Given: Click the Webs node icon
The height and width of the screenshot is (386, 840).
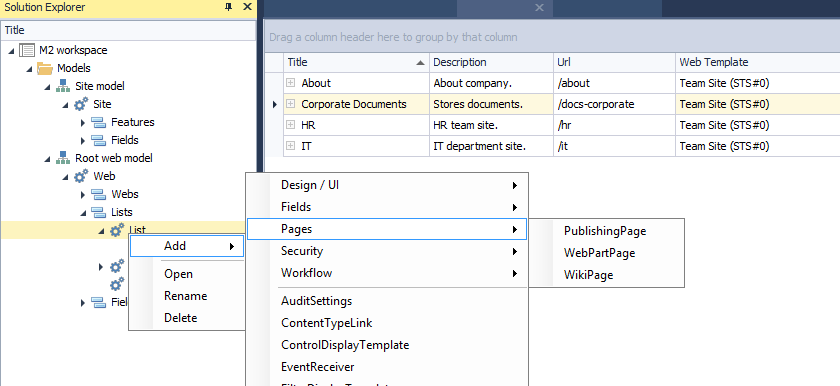Looking at the screenshot, I should tap(99, 194).
